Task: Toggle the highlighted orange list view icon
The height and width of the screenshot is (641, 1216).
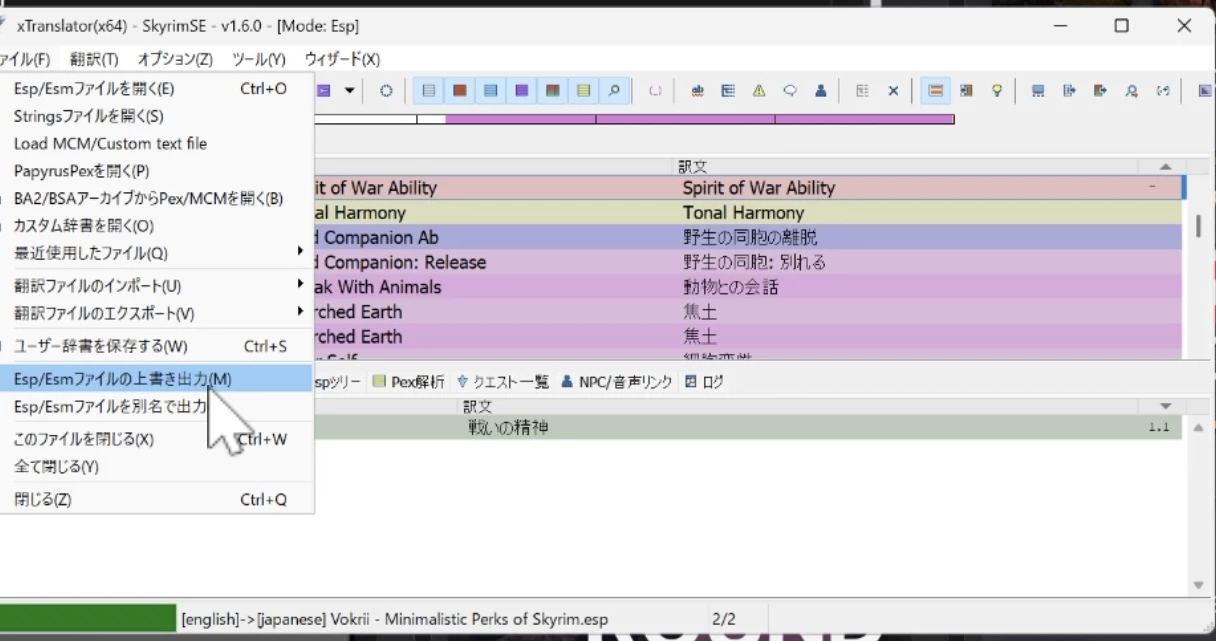Action: point(936,91)
